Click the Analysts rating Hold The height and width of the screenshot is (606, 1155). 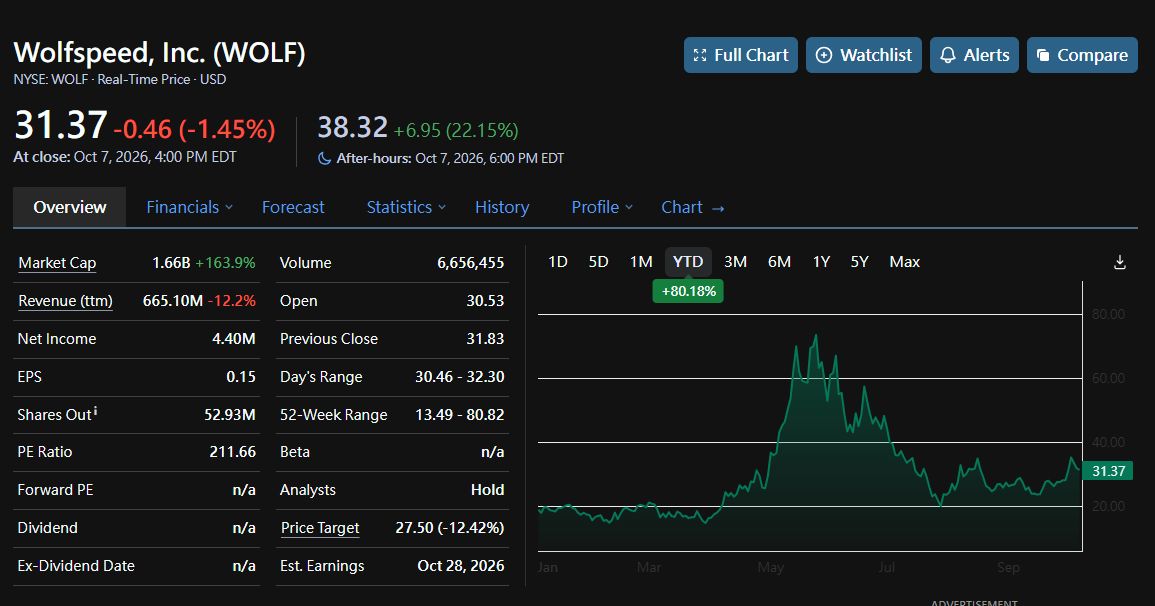click(488, 490)
